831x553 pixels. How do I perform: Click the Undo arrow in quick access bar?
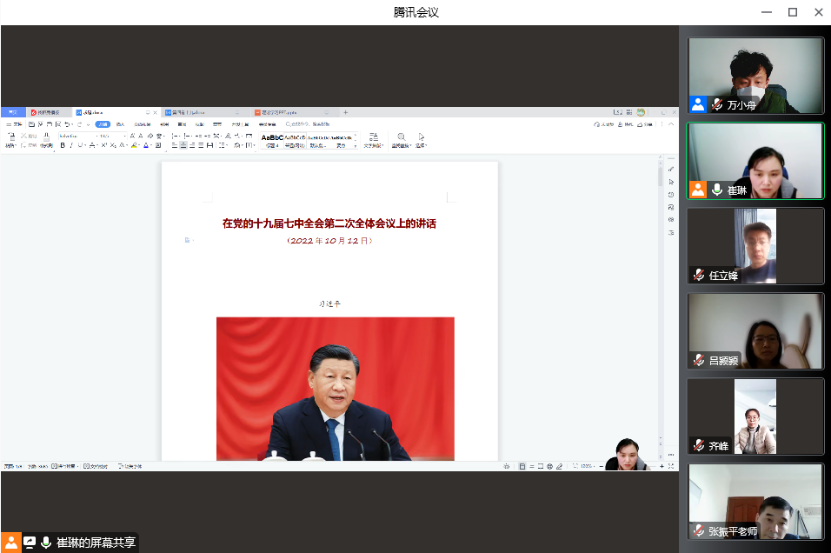click(x=66, y=125)
